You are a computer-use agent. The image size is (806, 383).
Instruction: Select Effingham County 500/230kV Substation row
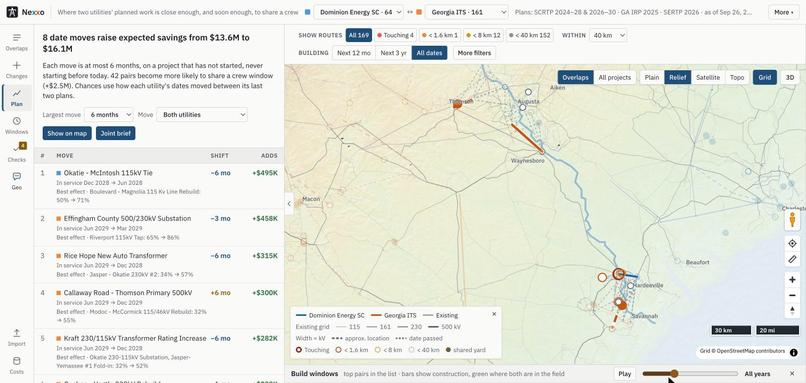[x=159, y=227]
